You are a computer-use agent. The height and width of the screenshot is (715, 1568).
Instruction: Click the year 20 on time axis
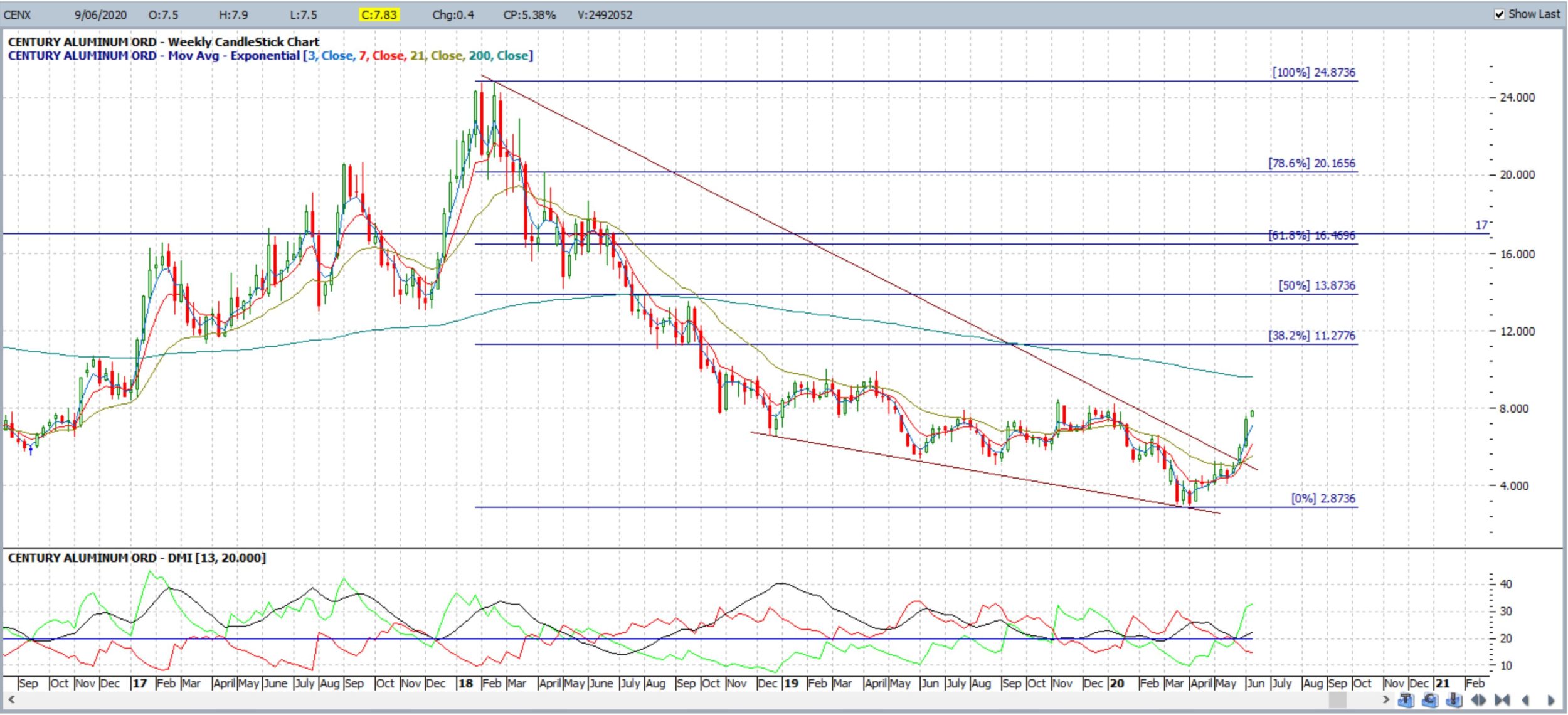pyautogui.click(x=1116, y=683)
